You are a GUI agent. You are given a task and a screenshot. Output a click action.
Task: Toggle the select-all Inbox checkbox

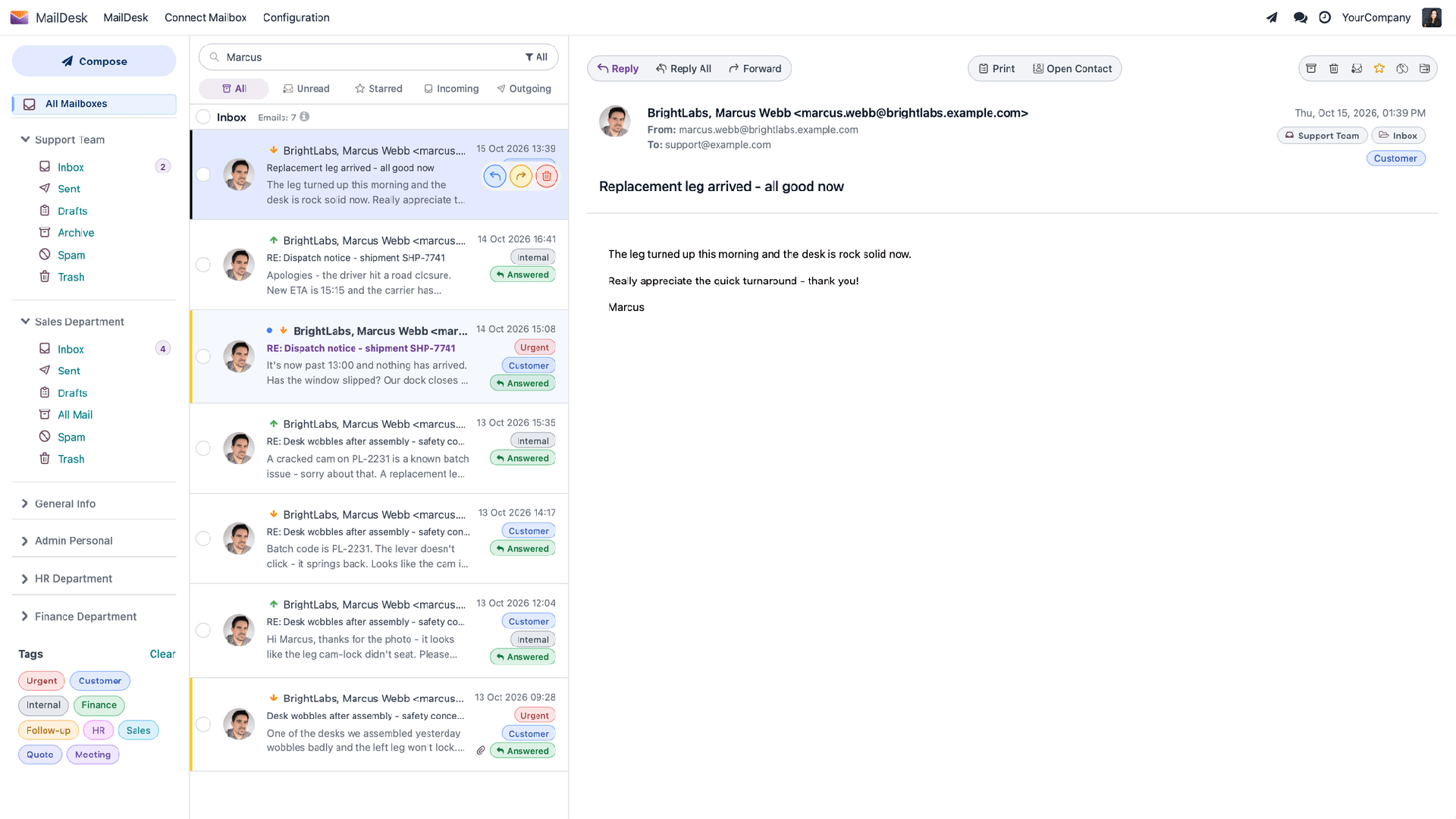point(203,117)
